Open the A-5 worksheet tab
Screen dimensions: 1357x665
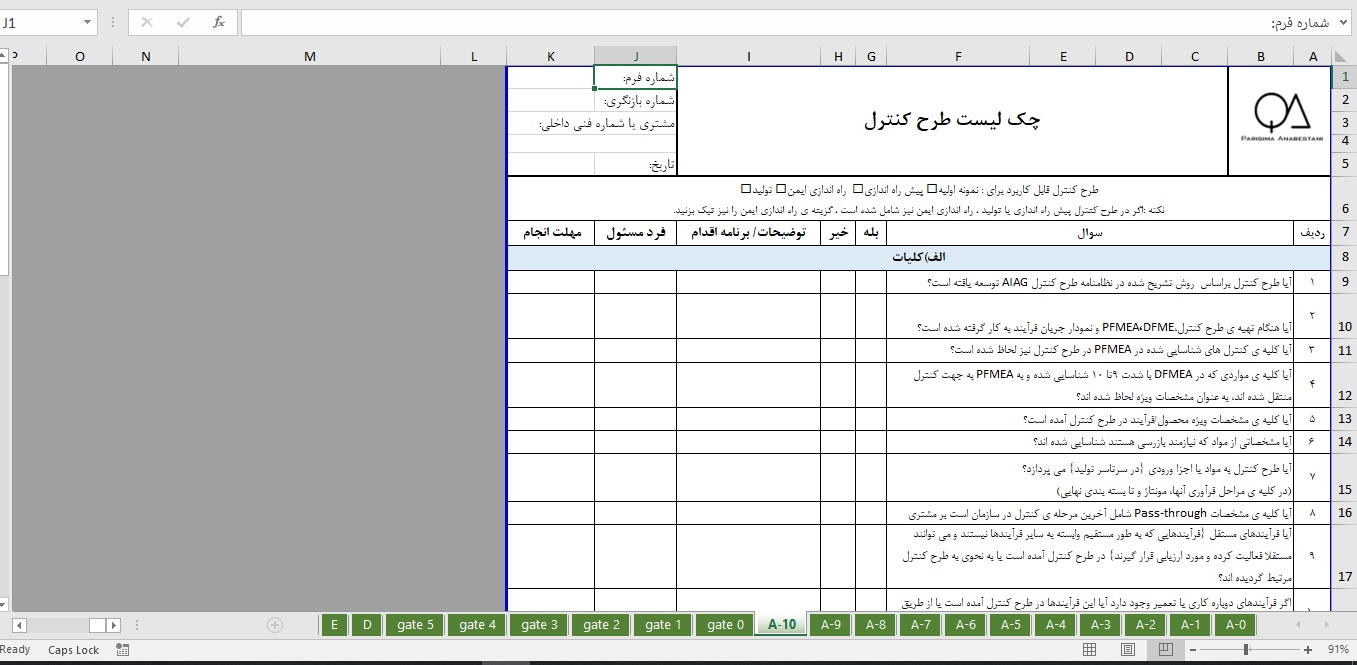[1010, 624]
